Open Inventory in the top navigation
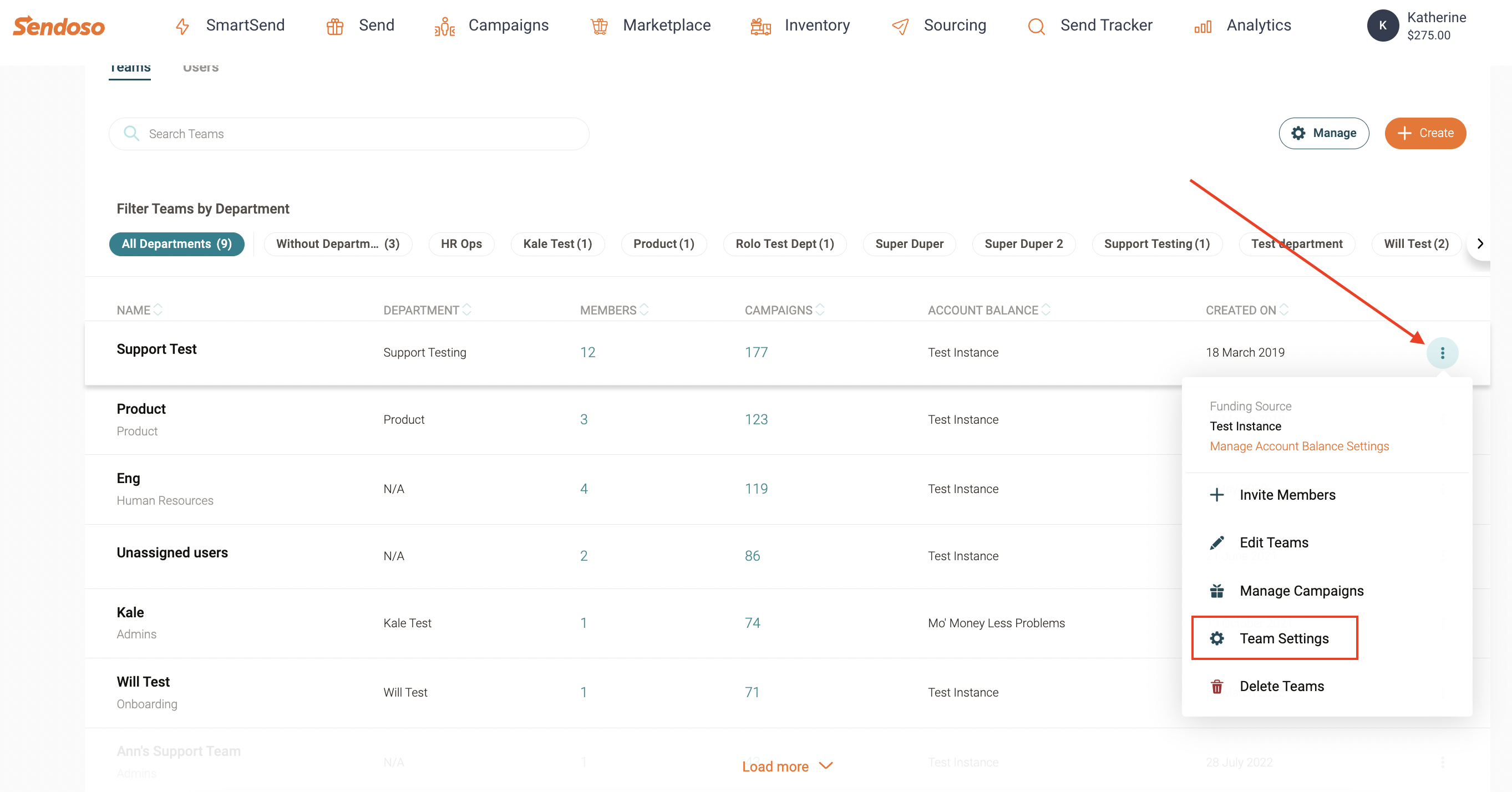1512x792 pixels. pyautogui.click(x=817, y=26)
